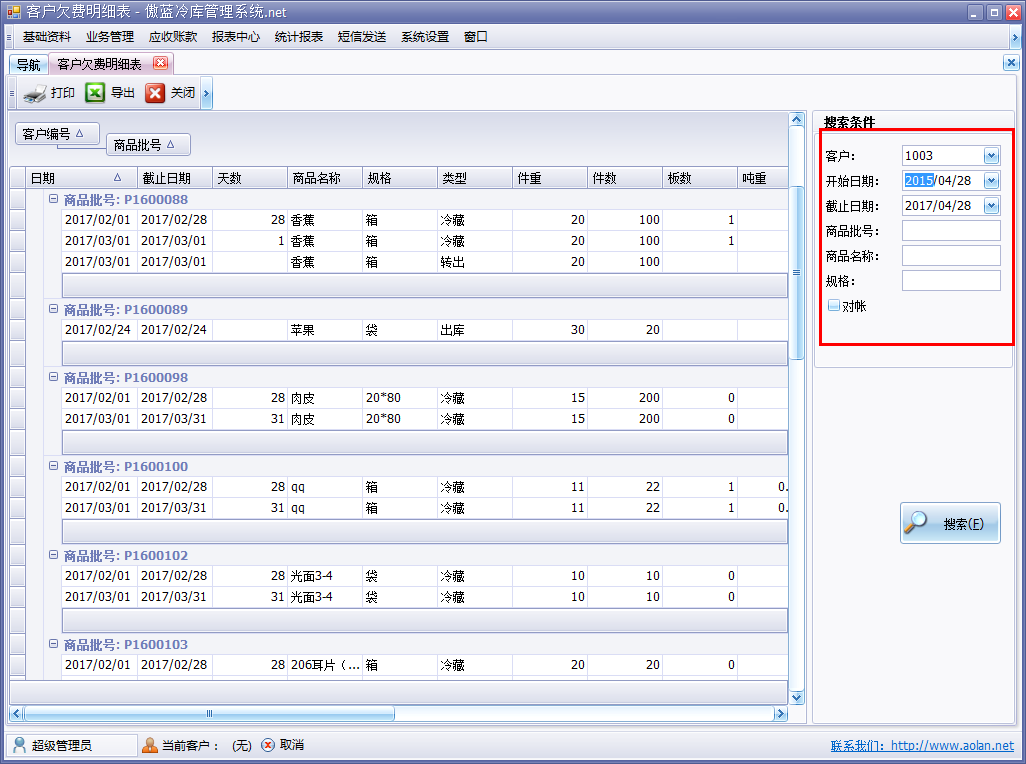Screen dimensions: 1026x764
Task: Collapse group 商品批号: P1600088
Action: coord(54,199)
